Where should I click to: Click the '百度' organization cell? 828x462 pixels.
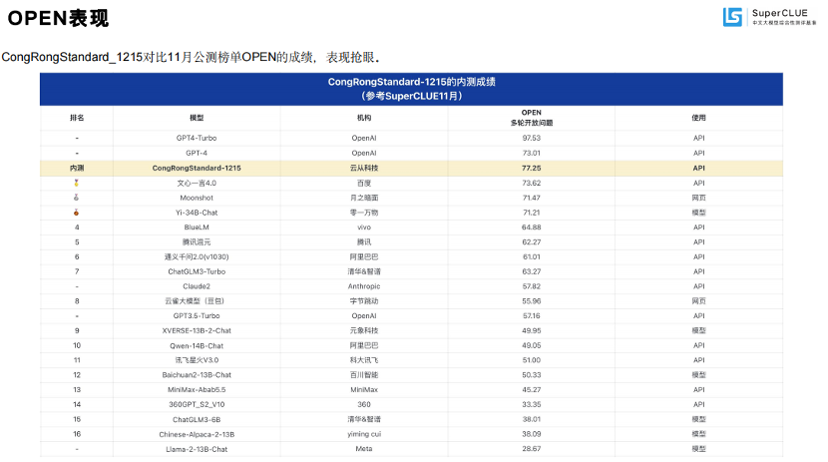364,183
